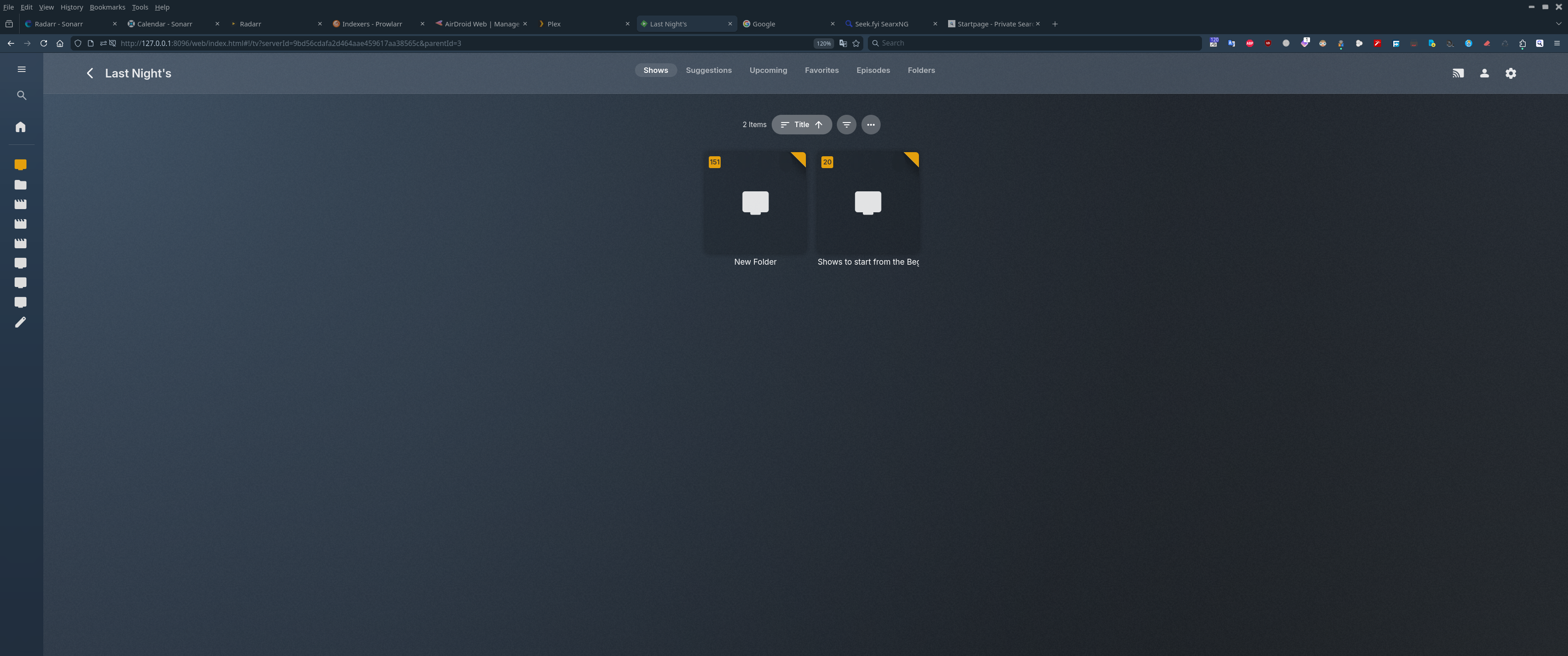The image size is (1568, 656).
Task: Open the New Folder thumbnail
Action: (755, 203)
